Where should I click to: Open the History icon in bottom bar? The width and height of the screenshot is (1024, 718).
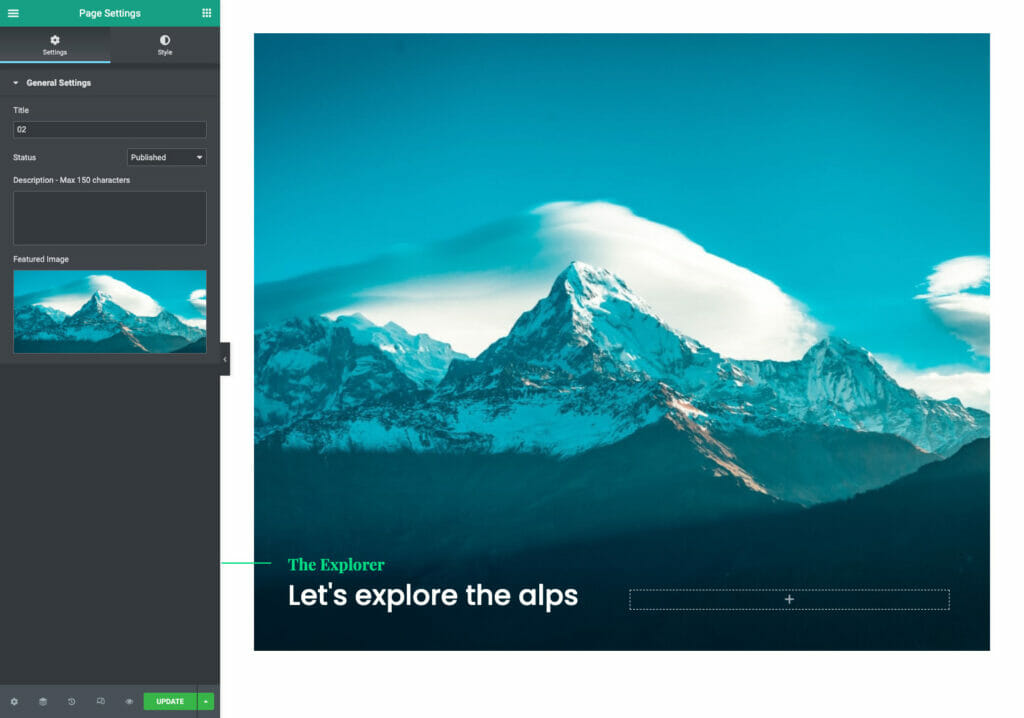[72, 702]
